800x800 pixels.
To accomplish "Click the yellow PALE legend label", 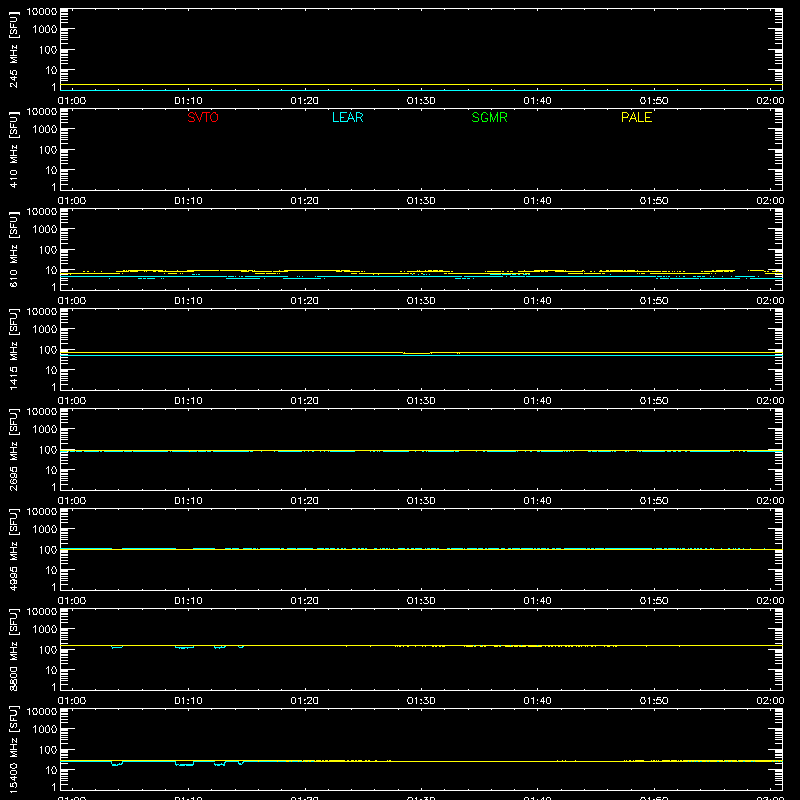I will pos(636,117).
